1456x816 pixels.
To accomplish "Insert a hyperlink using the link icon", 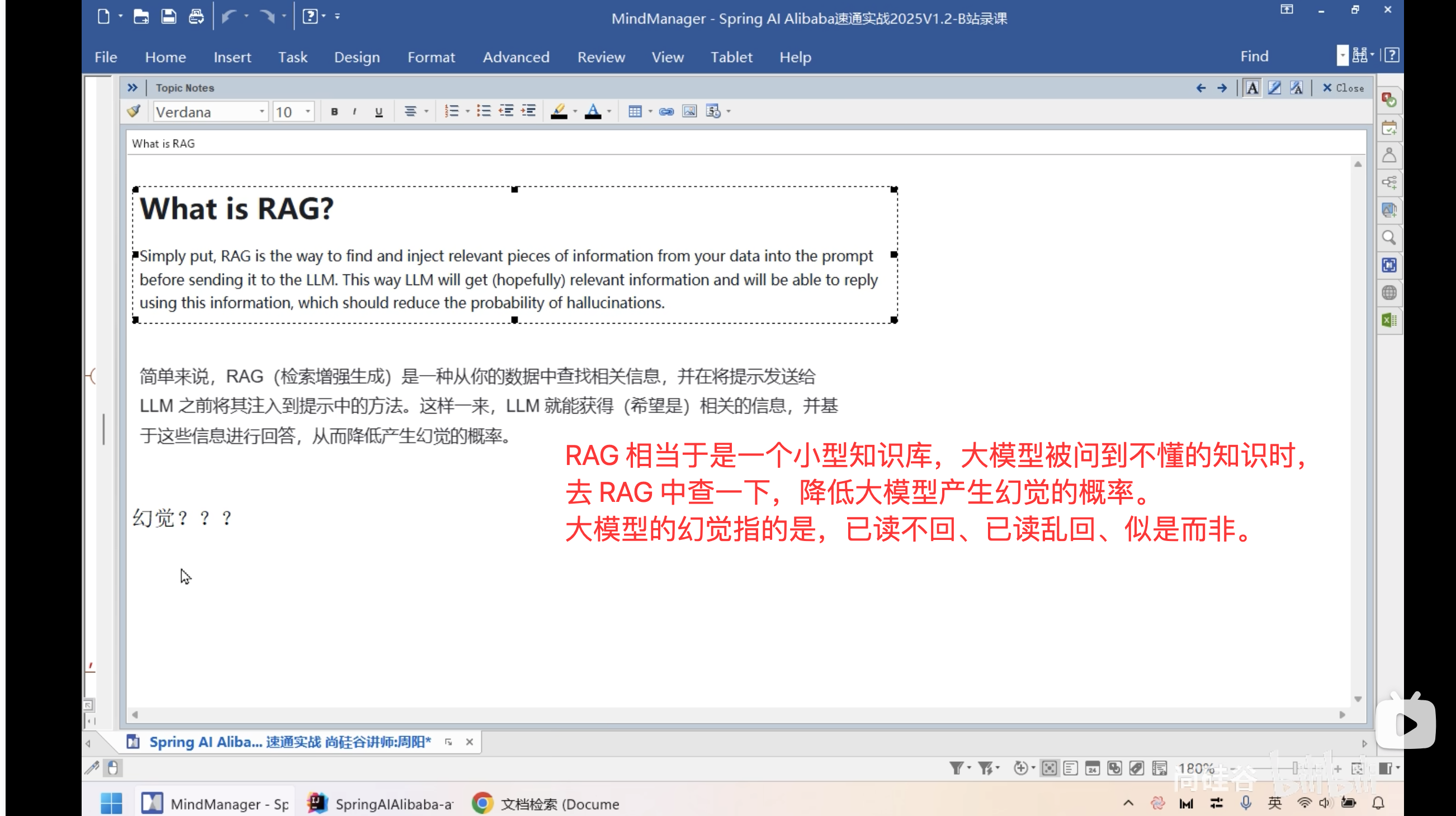I will point(666,111).
